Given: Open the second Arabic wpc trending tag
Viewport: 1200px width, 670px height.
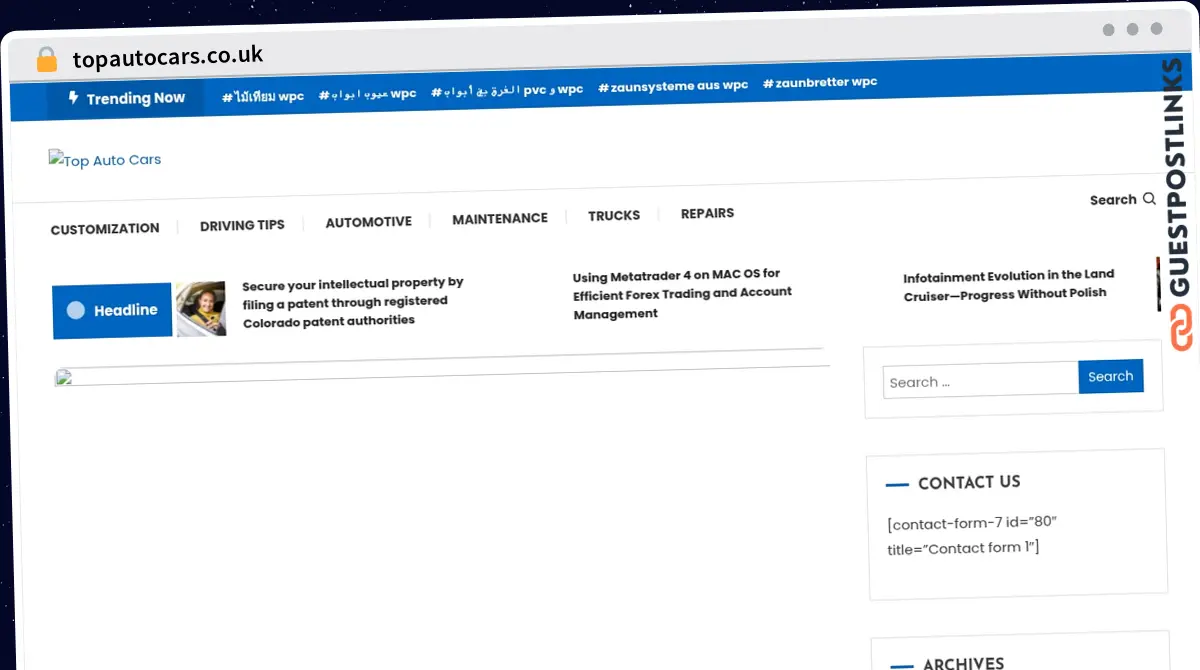Looking at the screenshot, I should 367,94.
